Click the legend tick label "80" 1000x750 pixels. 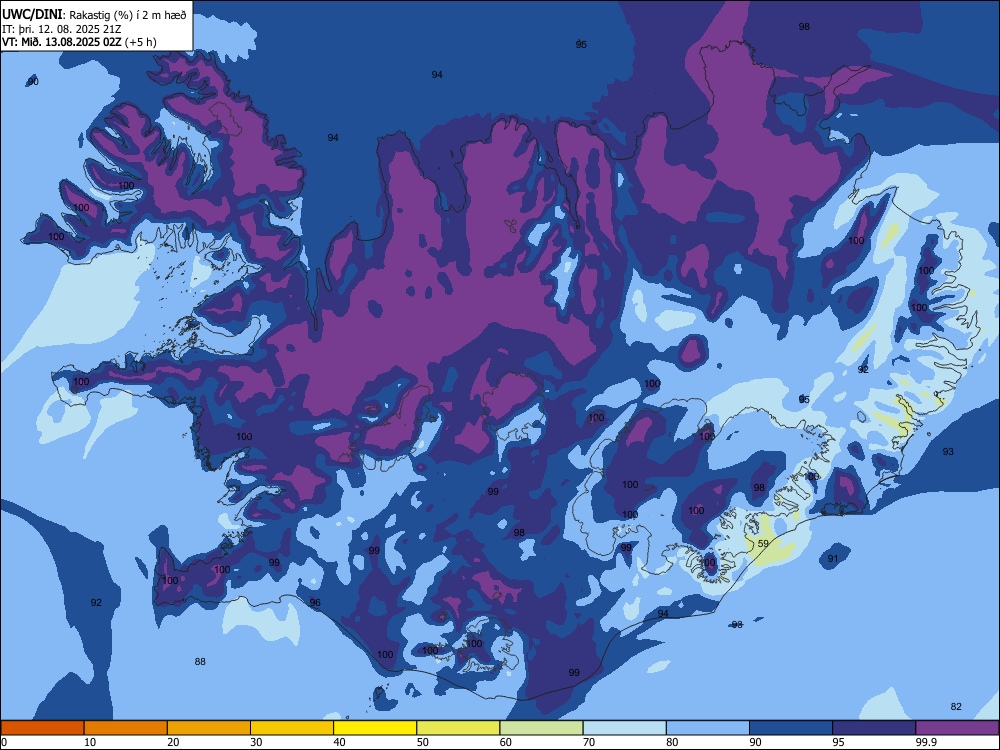click(x=672, y=742)
